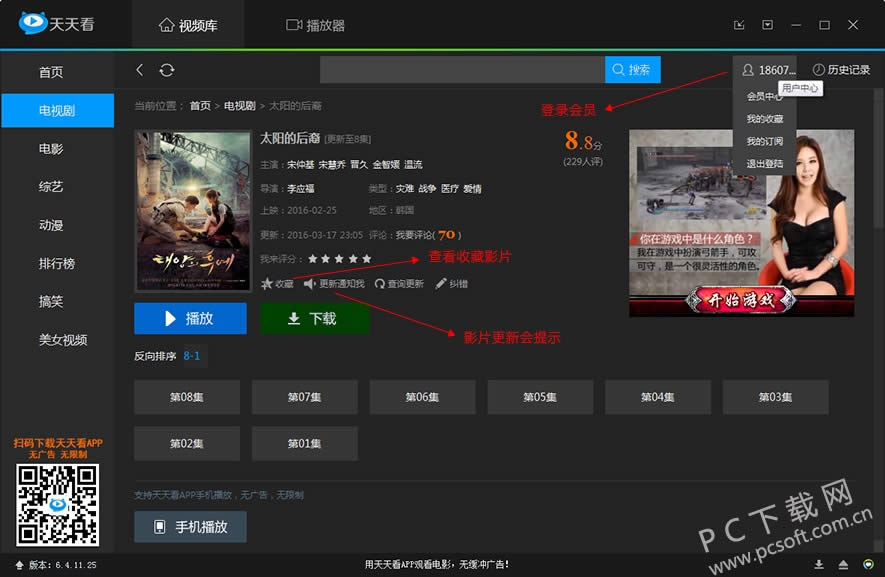Click the version upgrade arrow icon
885x577 pixels.
[19, 565]
